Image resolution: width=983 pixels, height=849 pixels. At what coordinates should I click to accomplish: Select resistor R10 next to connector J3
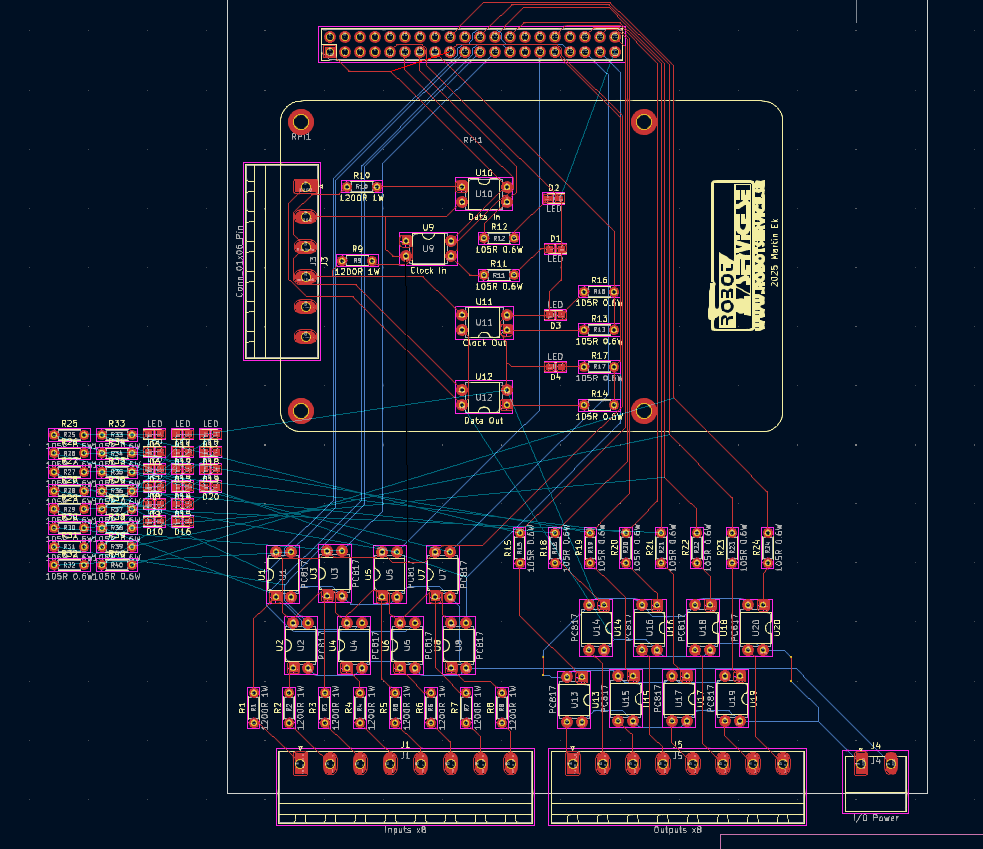pos(361,187)
